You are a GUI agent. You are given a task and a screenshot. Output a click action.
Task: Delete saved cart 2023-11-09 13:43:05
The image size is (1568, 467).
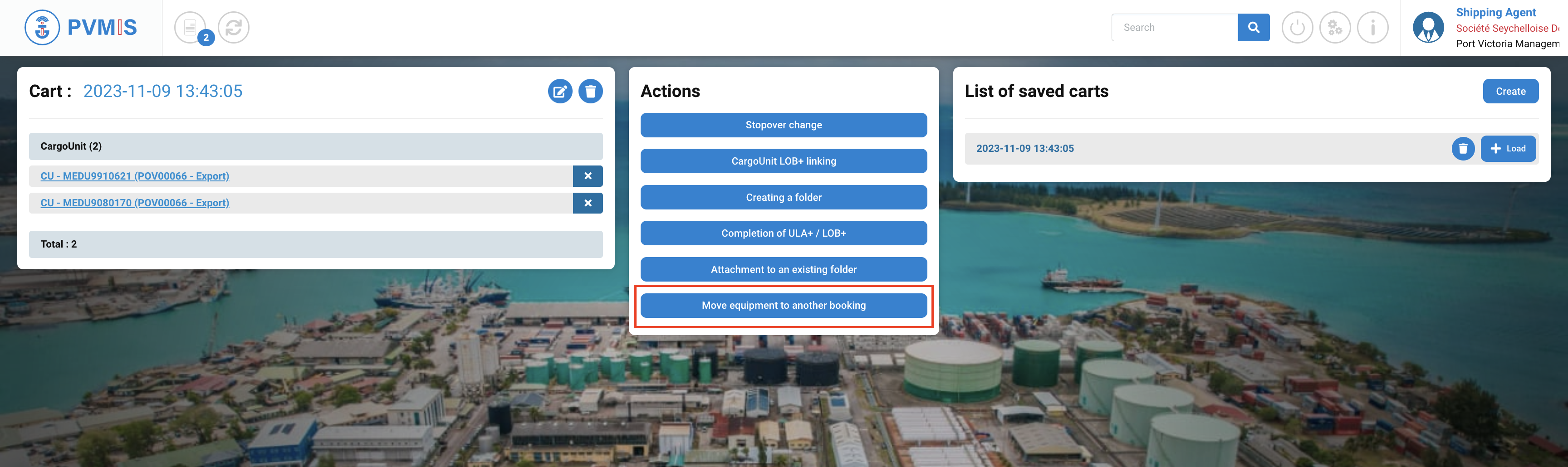click(x=1463, y=148)
